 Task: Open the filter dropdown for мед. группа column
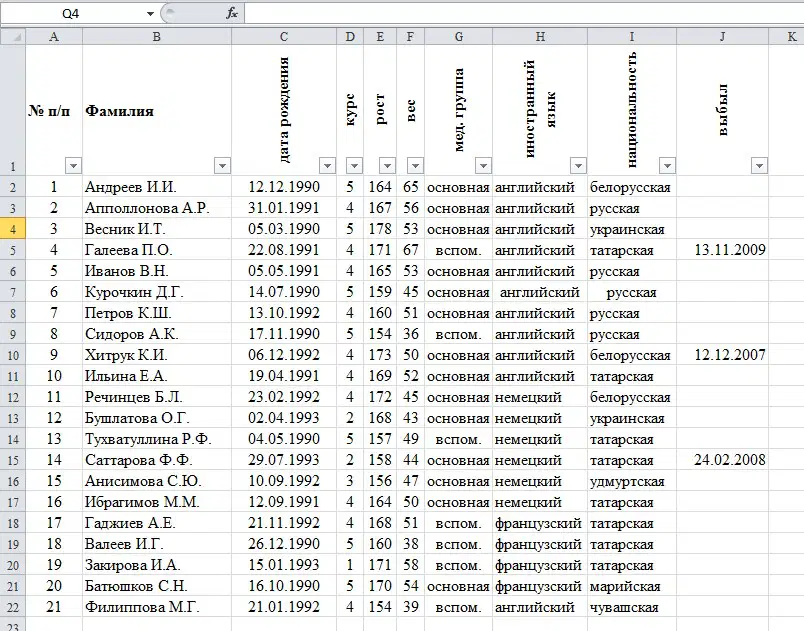483,166
